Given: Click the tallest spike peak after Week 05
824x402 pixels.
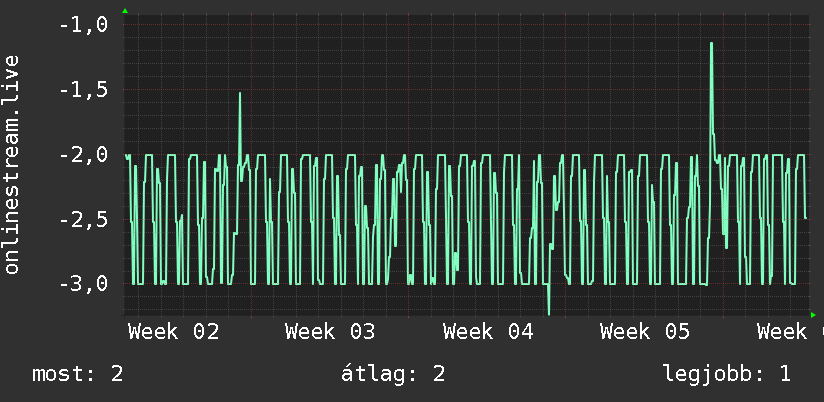Looking at the screenshot, I should pyautogui.click(x=711, y=43).
